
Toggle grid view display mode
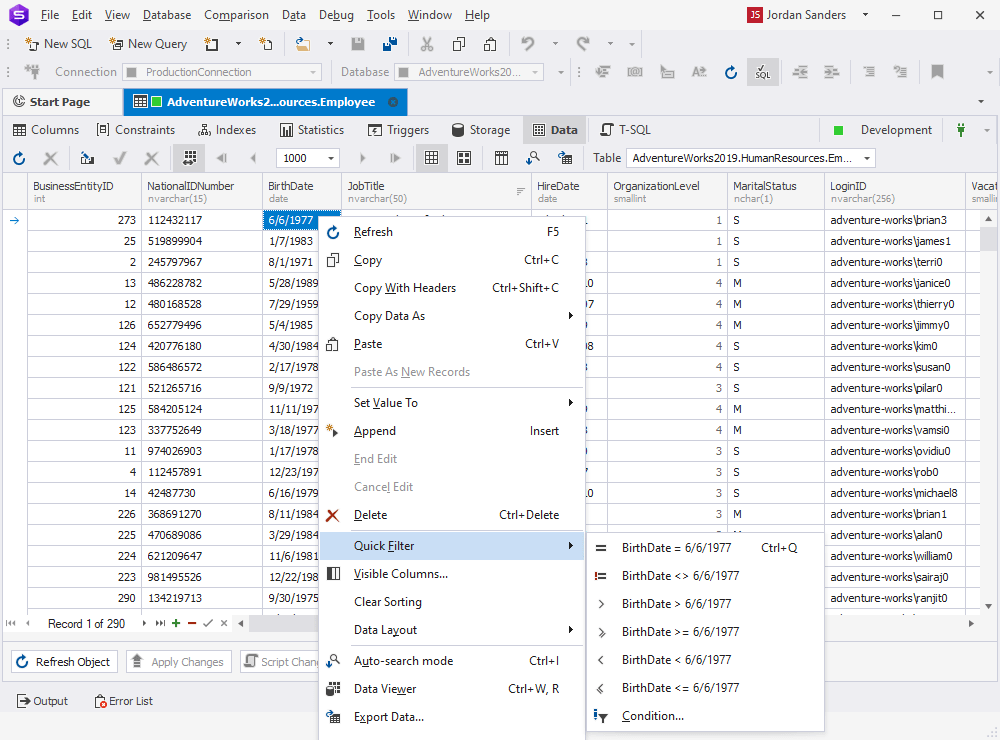click(x=433, y=158)
